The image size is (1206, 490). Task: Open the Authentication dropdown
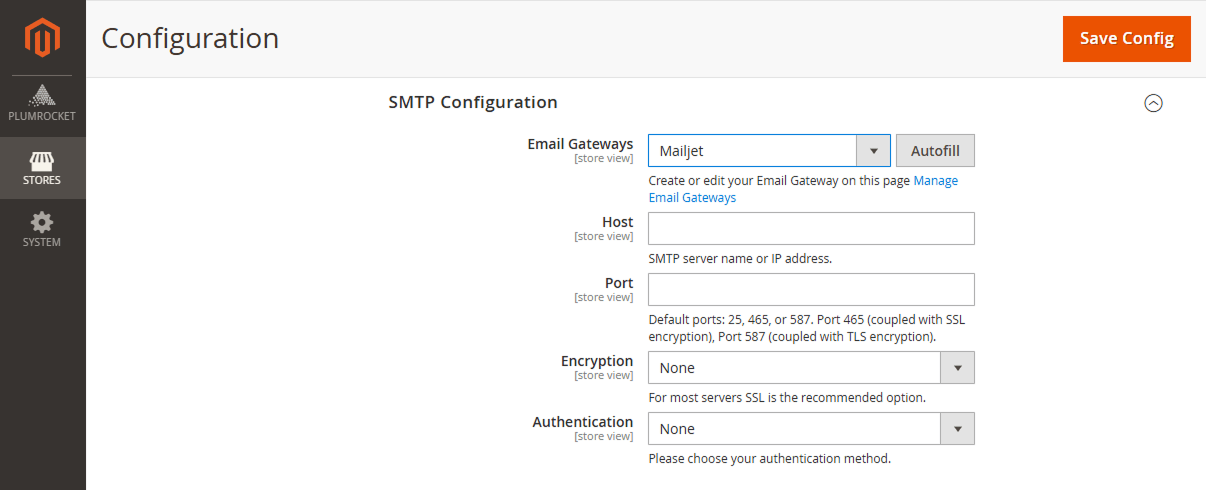coord(811,429)
